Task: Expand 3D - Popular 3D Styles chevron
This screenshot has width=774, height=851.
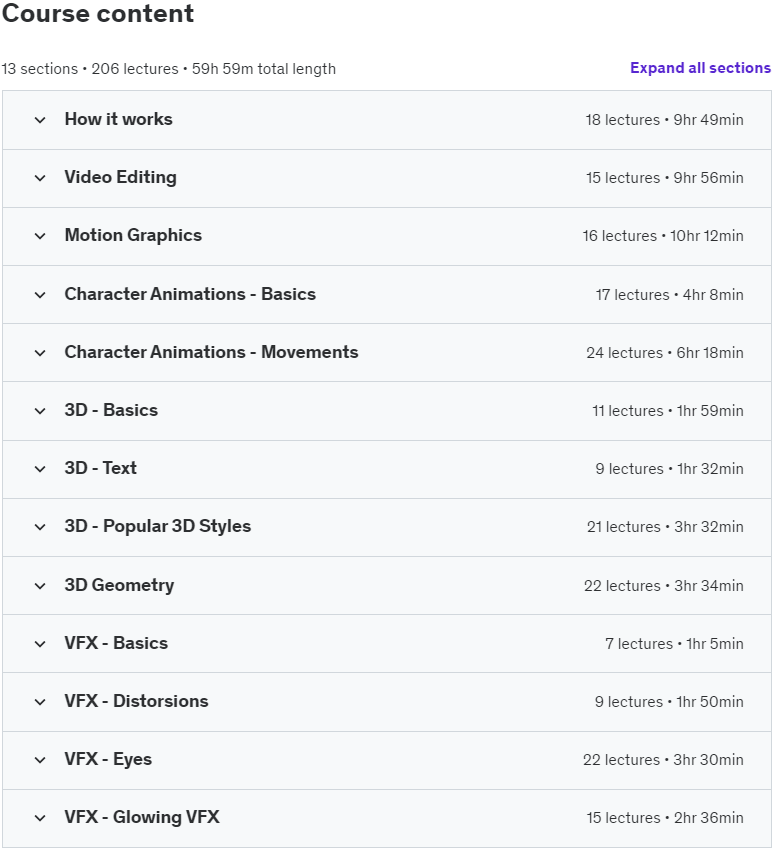Action: coord(40,527)
